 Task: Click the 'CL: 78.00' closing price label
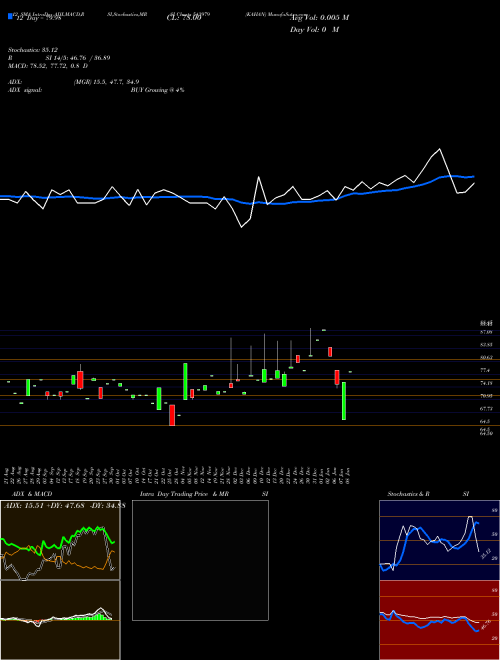click(x=184, y=18)
